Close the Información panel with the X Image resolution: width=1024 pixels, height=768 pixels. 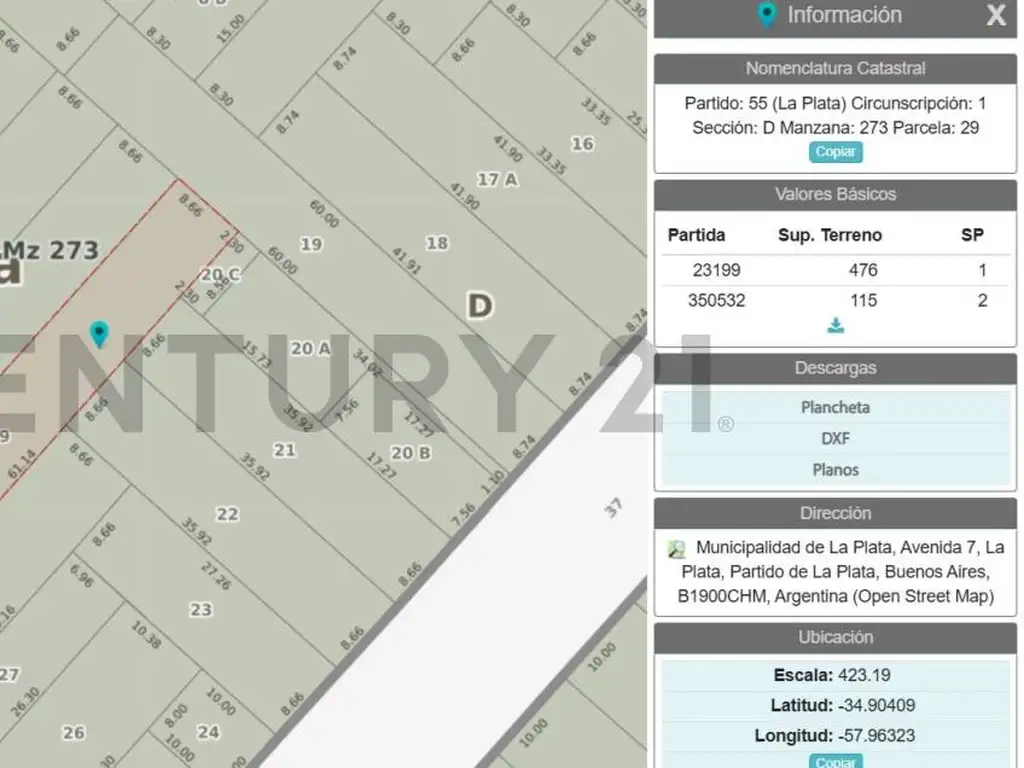coord(996,15)
